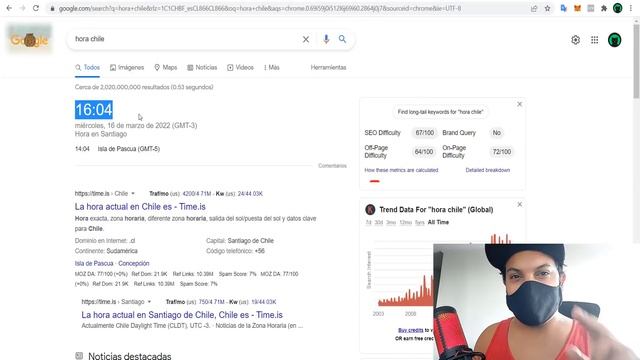Click the page vertical scrollbar
This screenshot has height=360, width=640.
(636, 61)
